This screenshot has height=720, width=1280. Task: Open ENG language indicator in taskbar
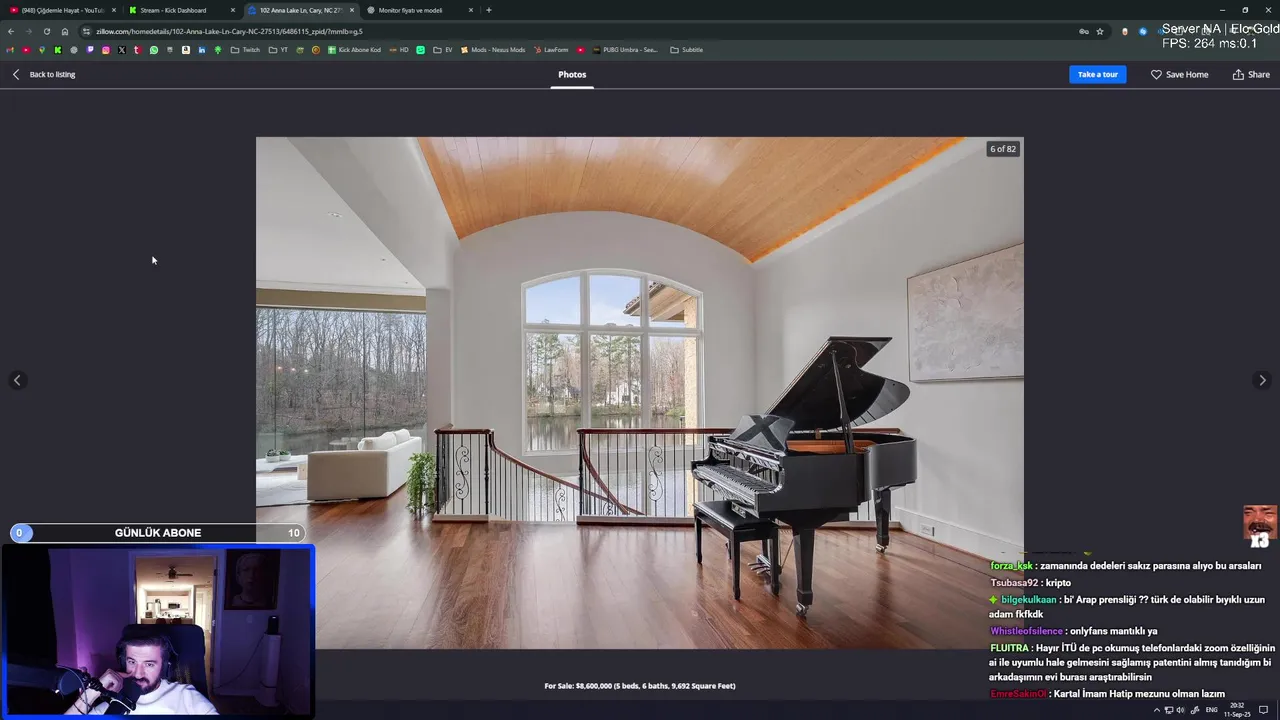coord(1212,710)
